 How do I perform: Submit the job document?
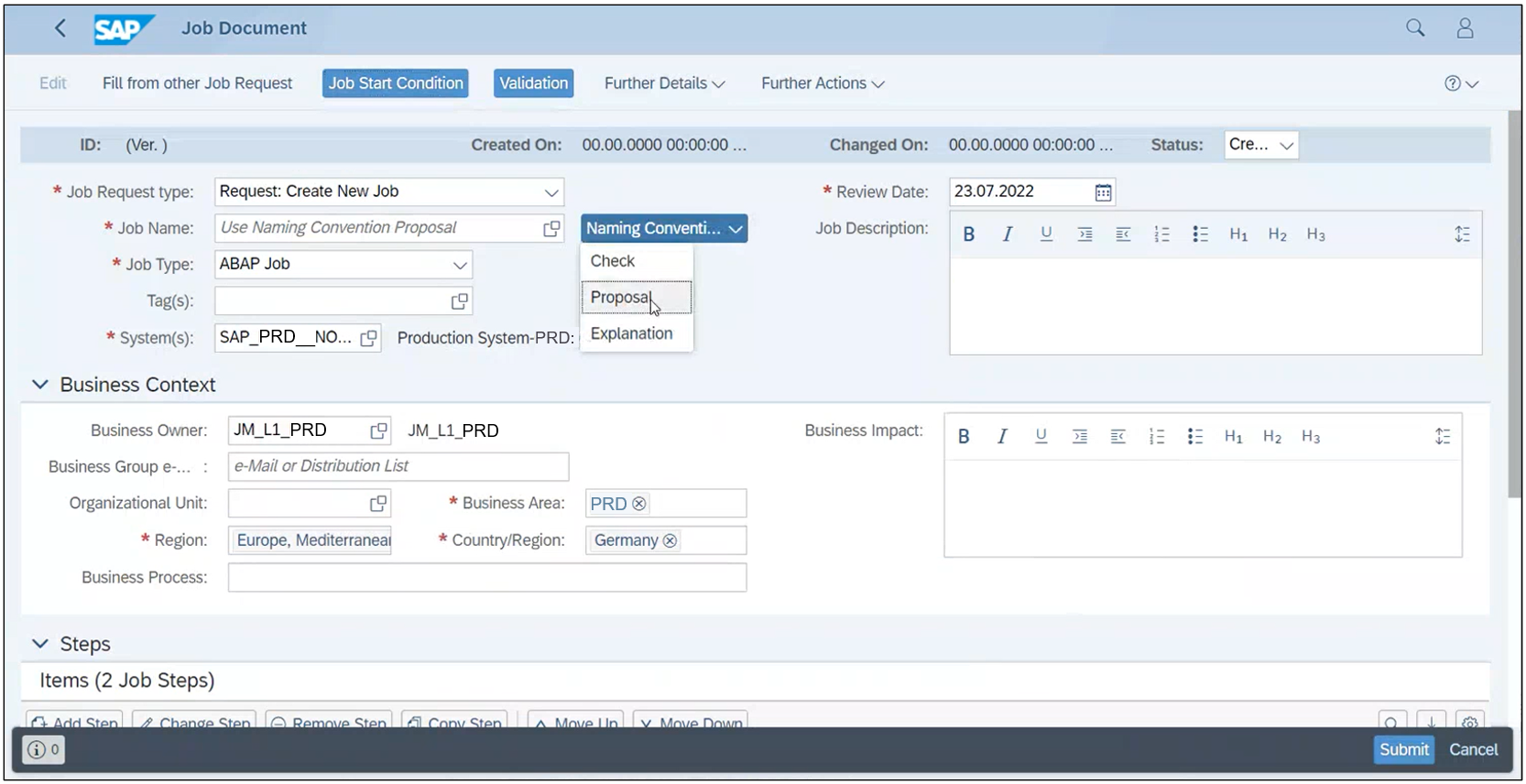[1404, 750]
